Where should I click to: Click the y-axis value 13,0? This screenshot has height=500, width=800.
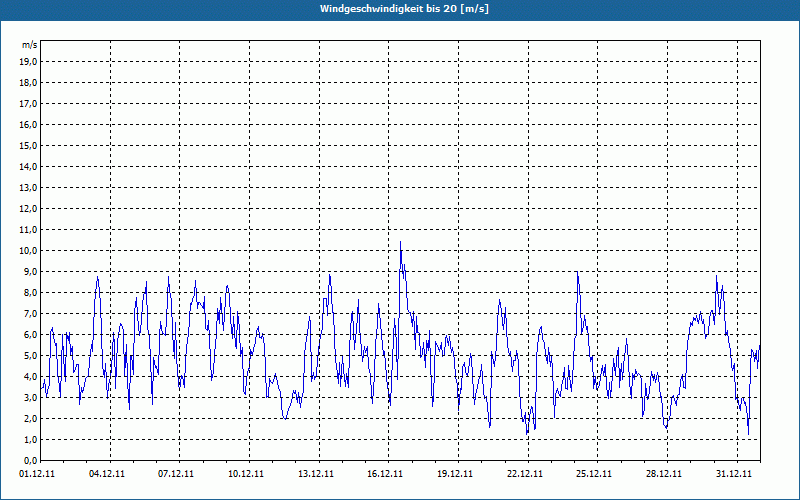(x=29, y=187)
